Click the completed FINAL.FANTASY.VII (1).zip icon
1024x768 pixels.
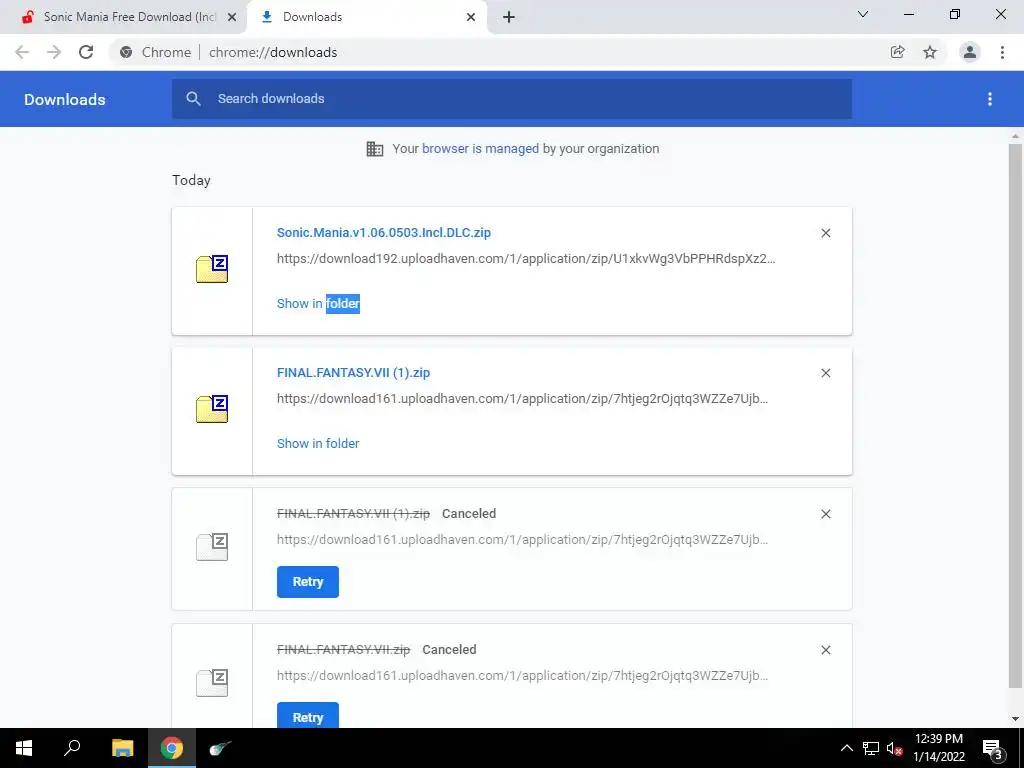[x=212, y=409]
